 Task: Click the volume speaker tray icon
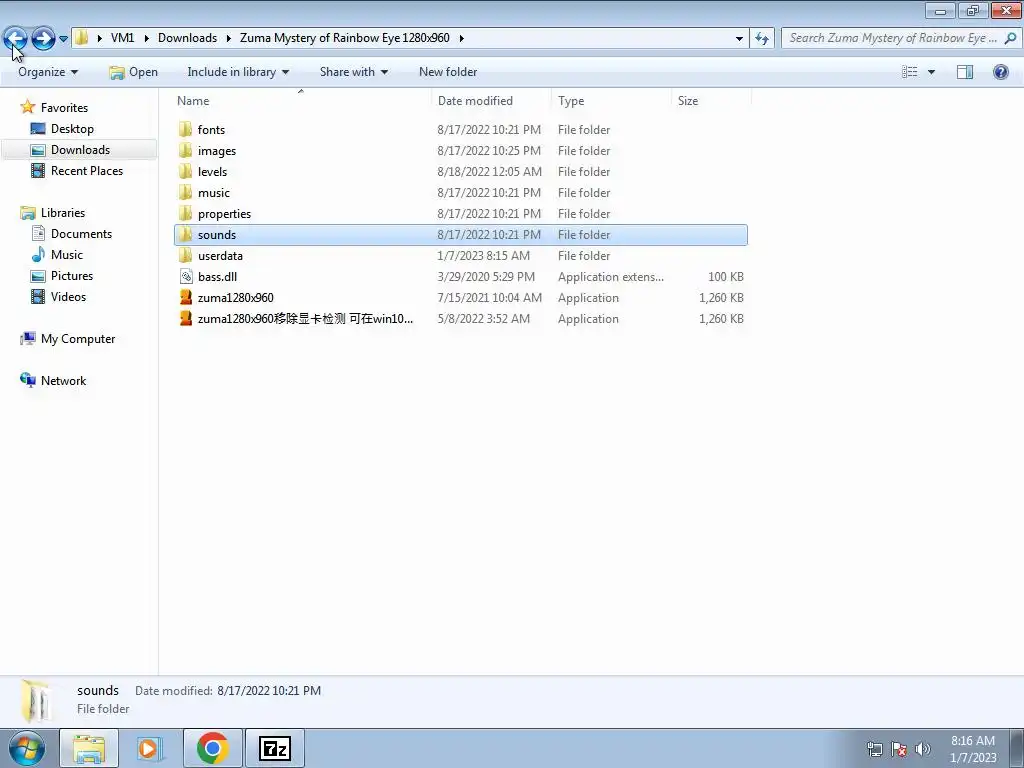coord(923,749)
